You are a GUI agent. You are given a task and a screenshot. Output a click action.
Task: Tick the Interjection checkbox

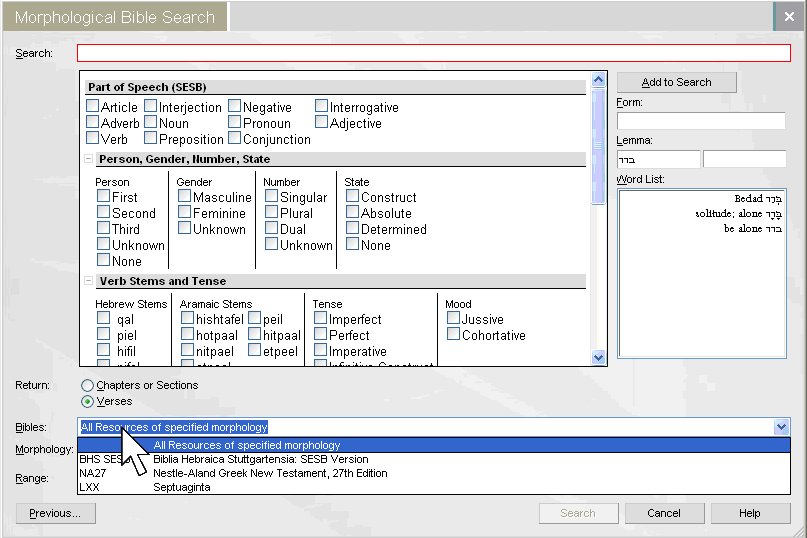[x=151, y=106]
